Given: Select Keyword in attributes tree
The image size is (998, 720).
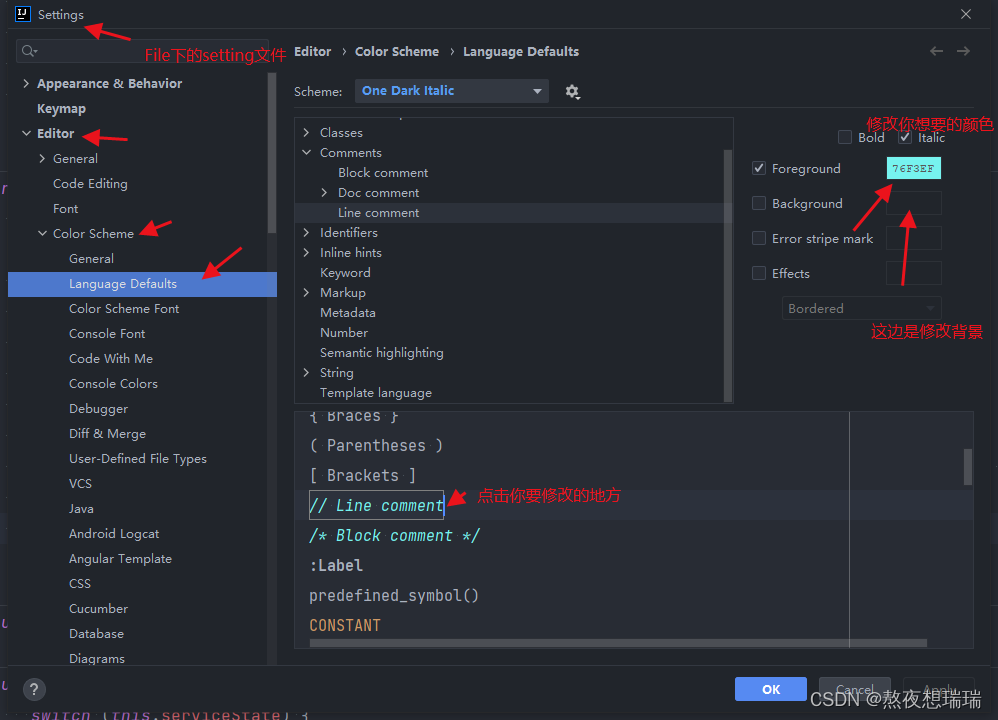Looking at the screenshot, I should click(x=345, y=272).
